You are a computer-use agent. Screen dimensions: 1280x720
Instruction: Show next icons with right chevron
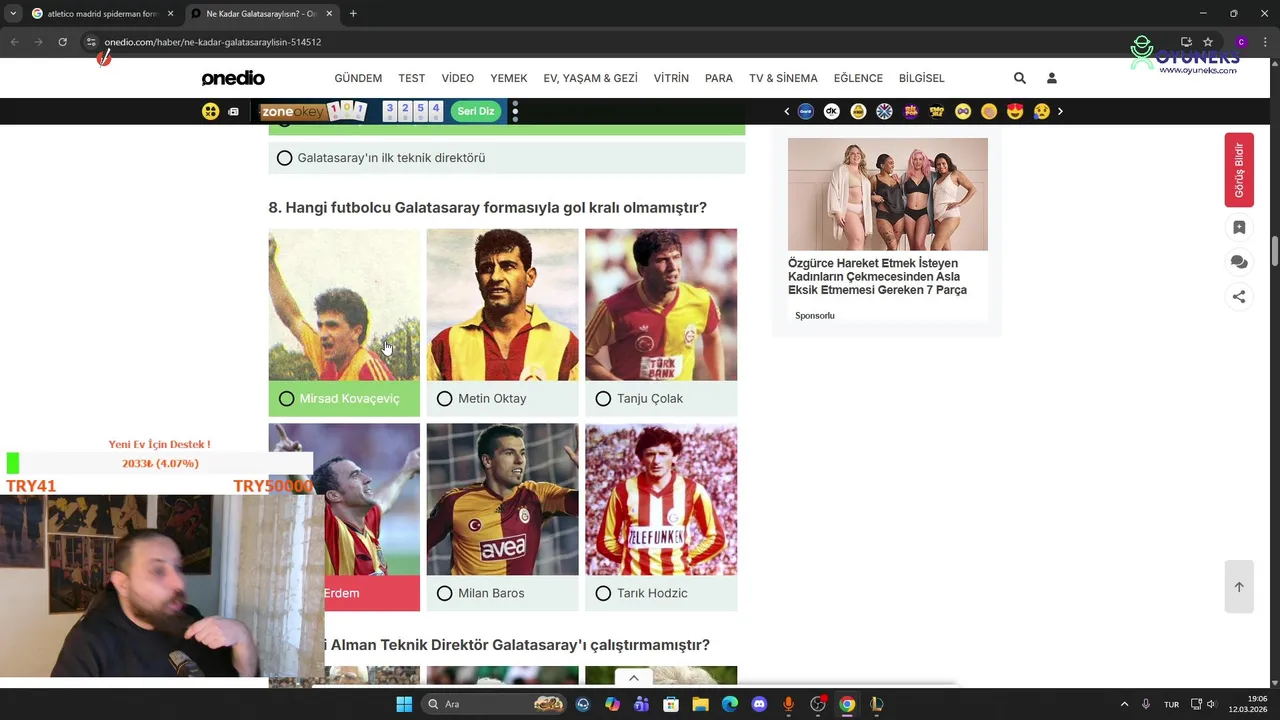point(1060,111)
